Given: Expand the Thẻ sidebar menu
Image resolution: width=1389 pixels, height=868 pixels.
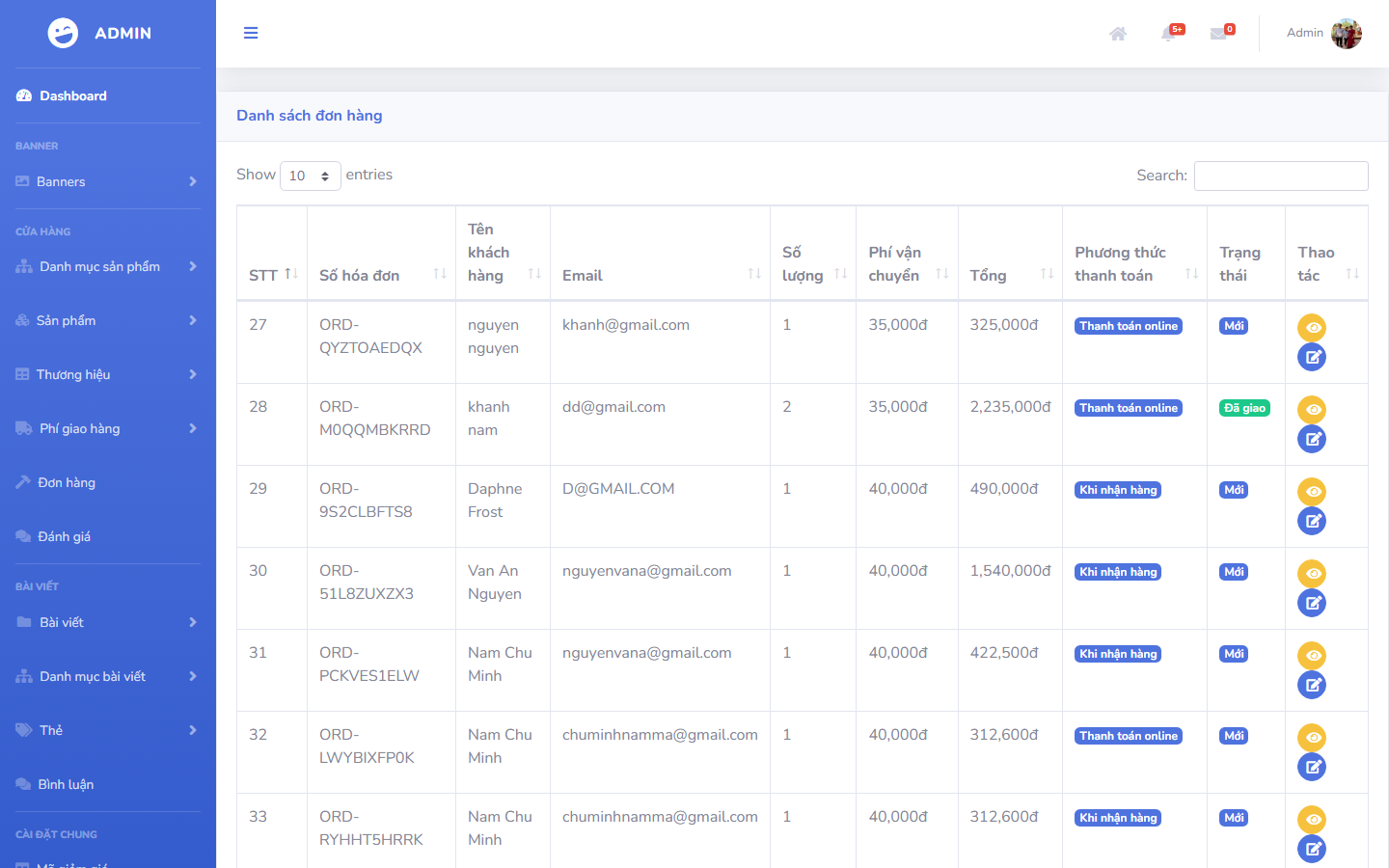Looking at the screenshot, I should [x=108, y=730].
